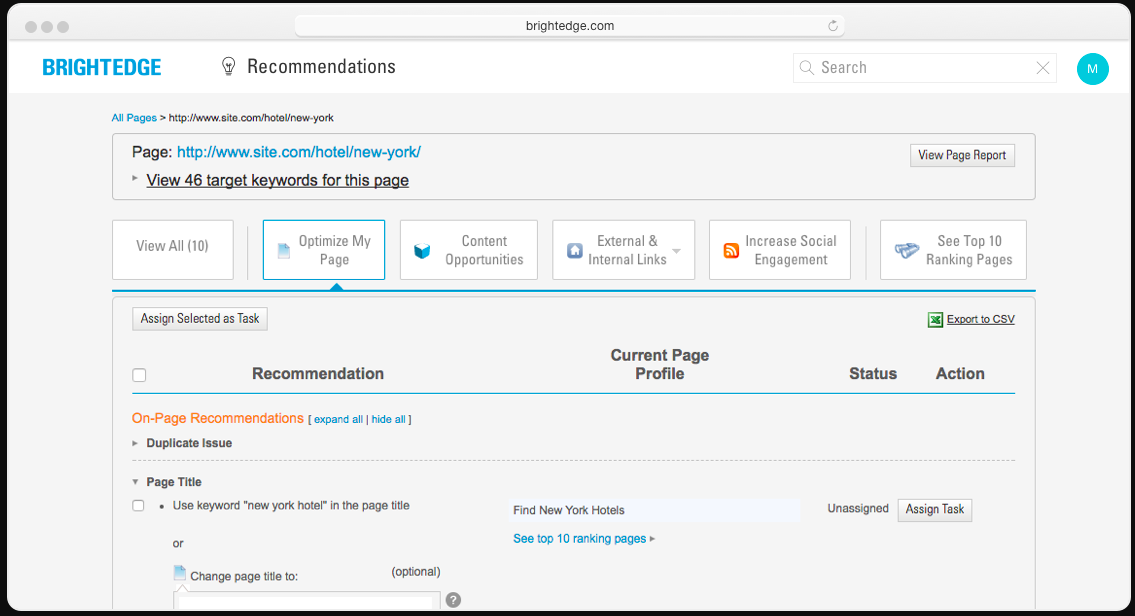
Task: Check the select-all checkbox in the header row
Action: (139, 374)
